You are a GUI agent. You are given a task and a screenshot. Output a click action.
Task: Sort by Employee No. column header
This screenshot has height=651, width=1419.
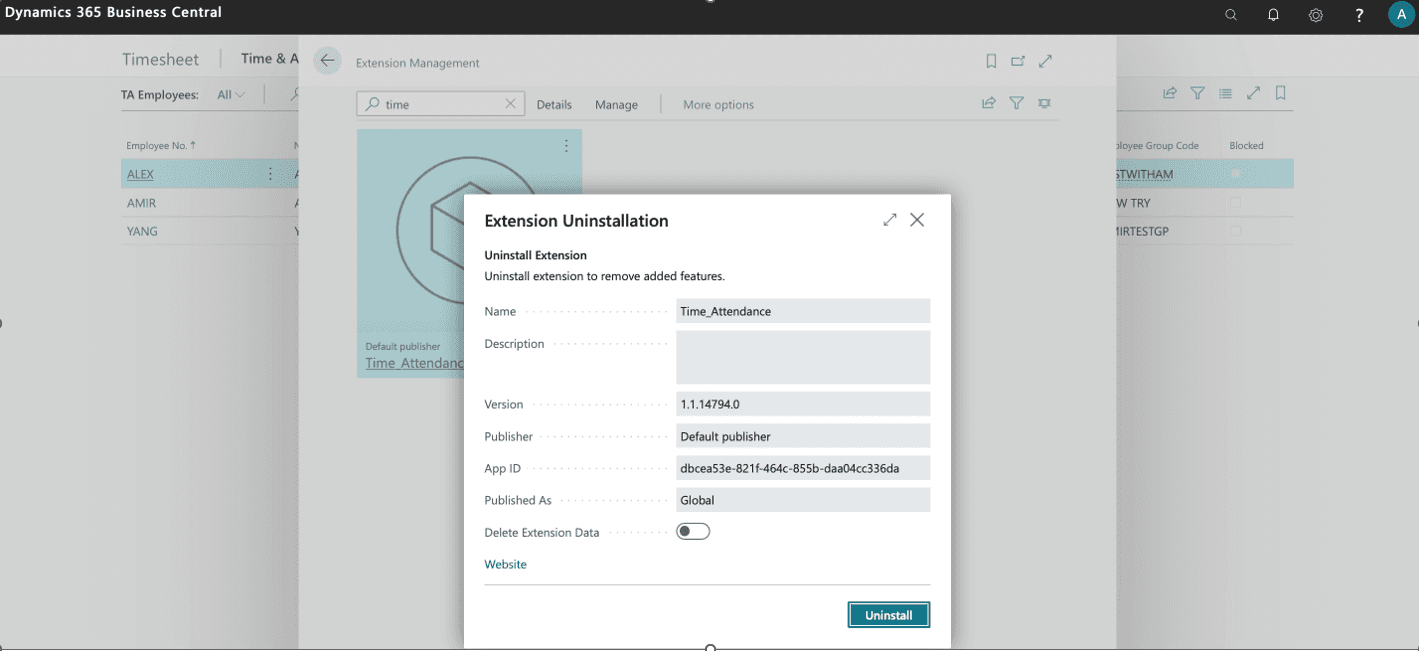pyautogui.click(x=160, y=146)
